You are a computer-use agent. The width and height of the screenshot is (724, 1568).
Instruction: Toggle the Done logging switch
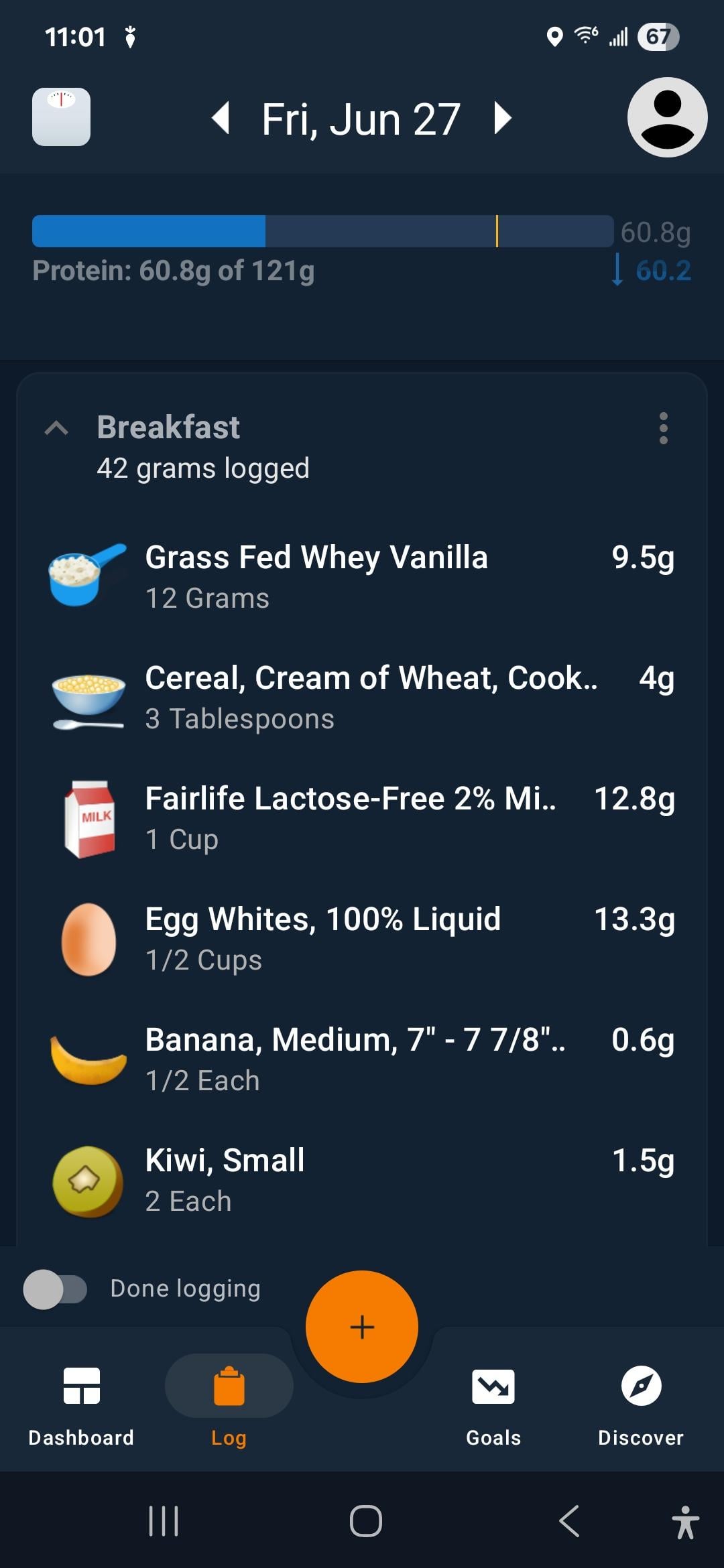(x=56, y=1289)
